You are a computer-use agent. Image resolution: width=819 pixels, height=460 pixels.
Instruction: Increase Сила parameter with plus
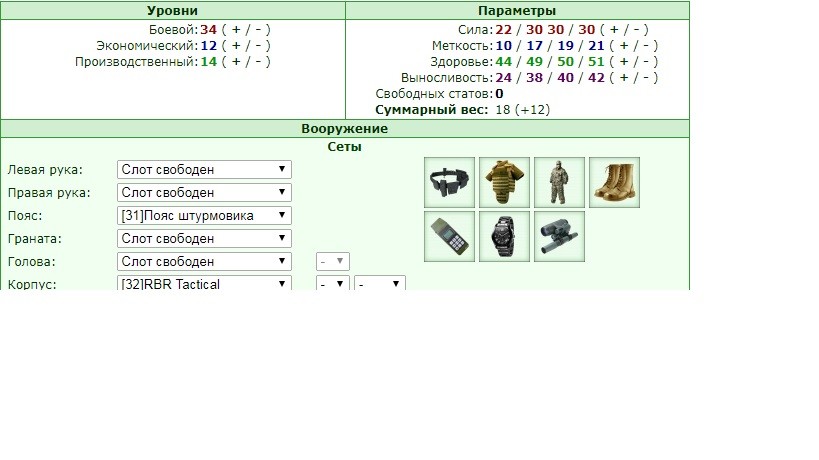pos(614,30)
